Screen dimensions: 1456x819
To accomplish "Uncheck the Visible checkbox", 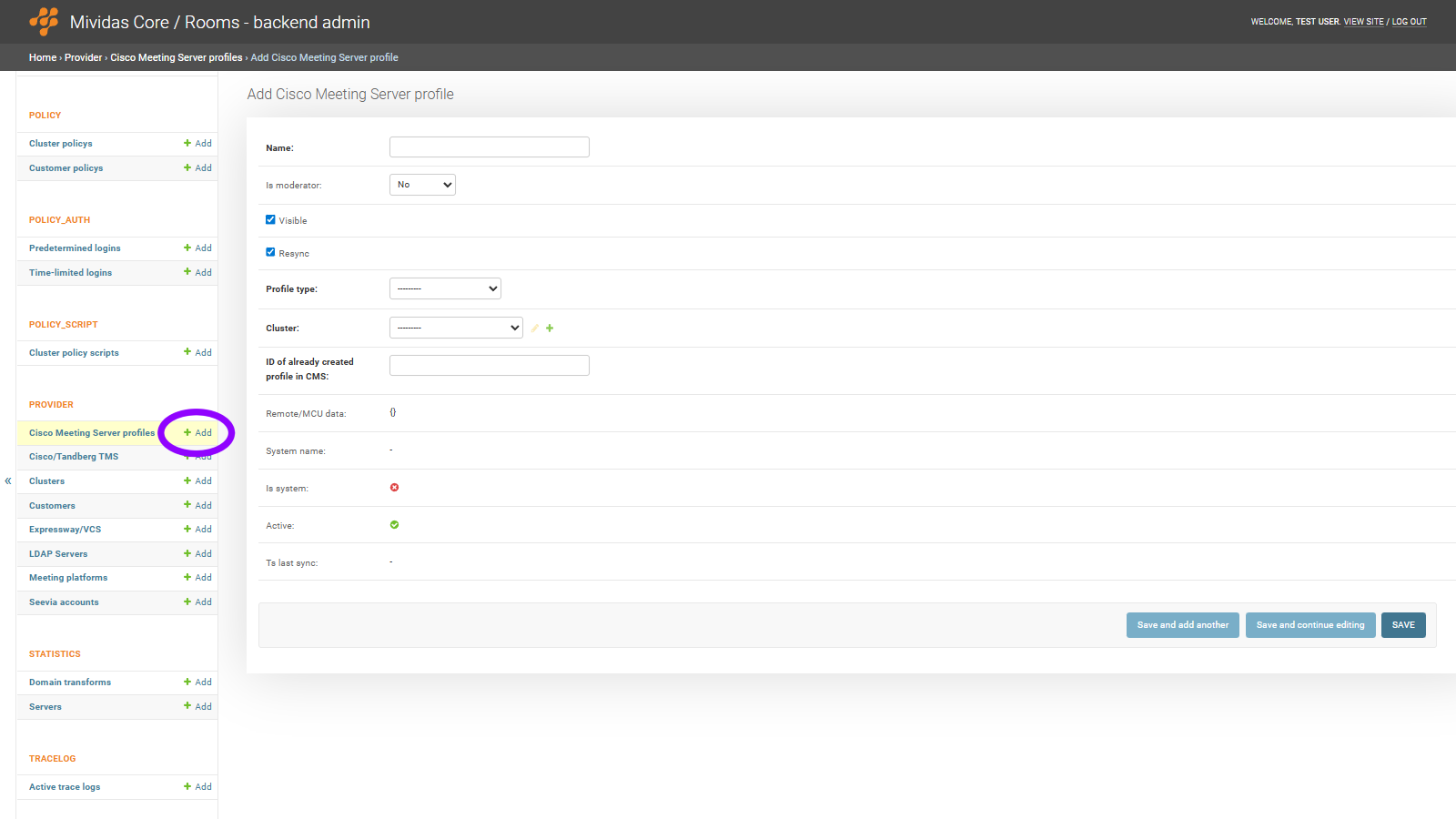I will (x=270, y=220).
